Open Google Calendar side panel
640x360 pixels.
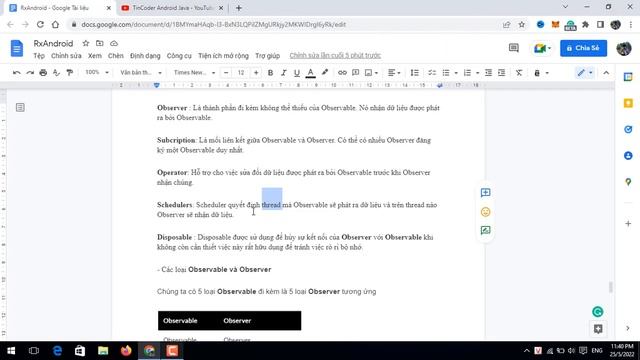(628, 77)
